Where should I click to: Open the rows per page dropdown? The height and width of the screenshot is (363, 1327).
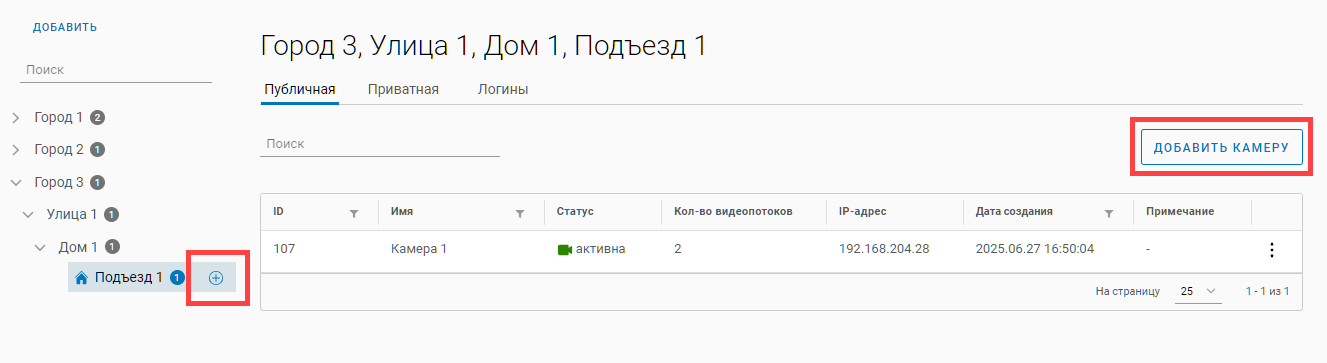click(x=1199, y=291)
